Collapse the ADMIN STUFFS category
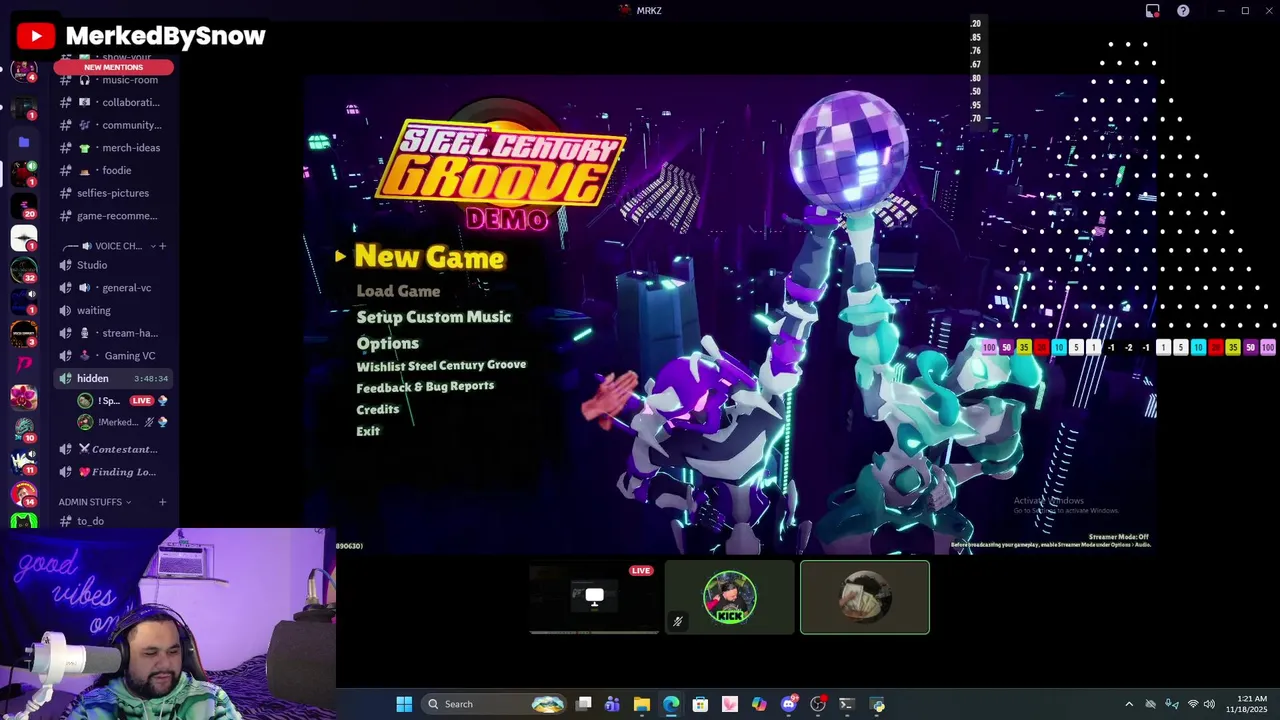 (94, 502)
